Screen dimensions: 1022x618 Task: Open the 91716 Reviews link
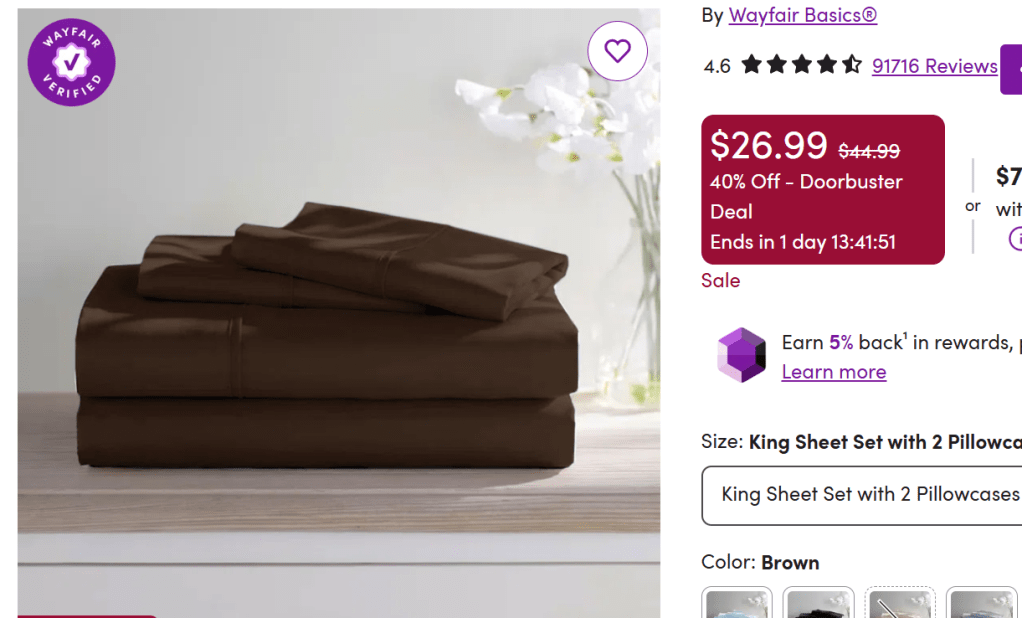(934, 66)
